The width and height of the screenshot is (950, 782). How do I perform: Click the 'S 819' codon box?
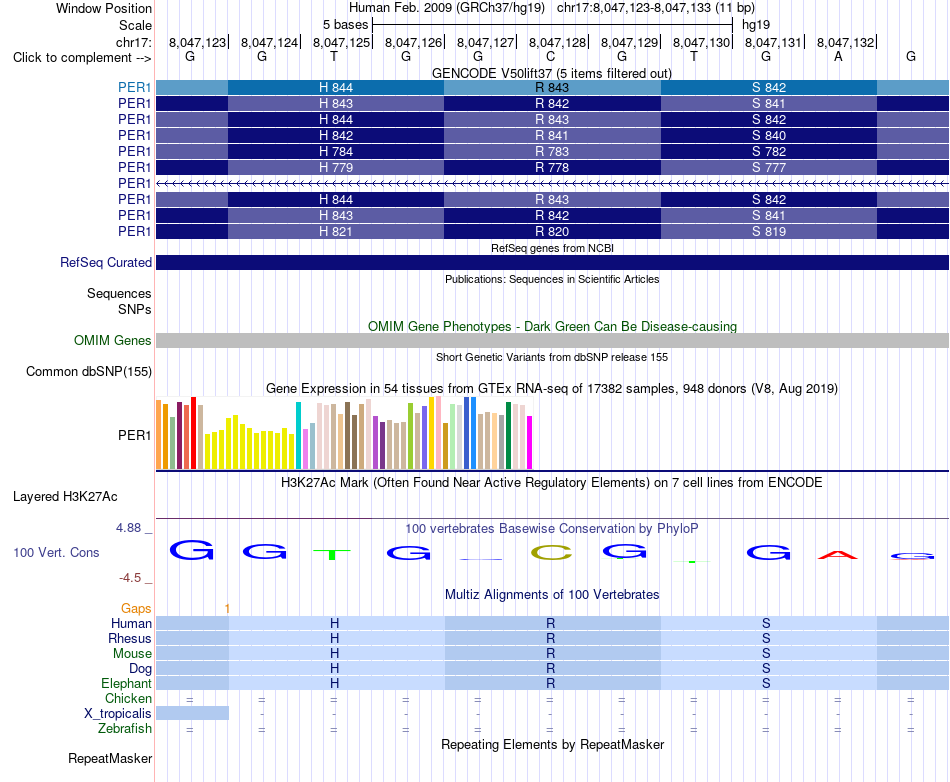769,231
